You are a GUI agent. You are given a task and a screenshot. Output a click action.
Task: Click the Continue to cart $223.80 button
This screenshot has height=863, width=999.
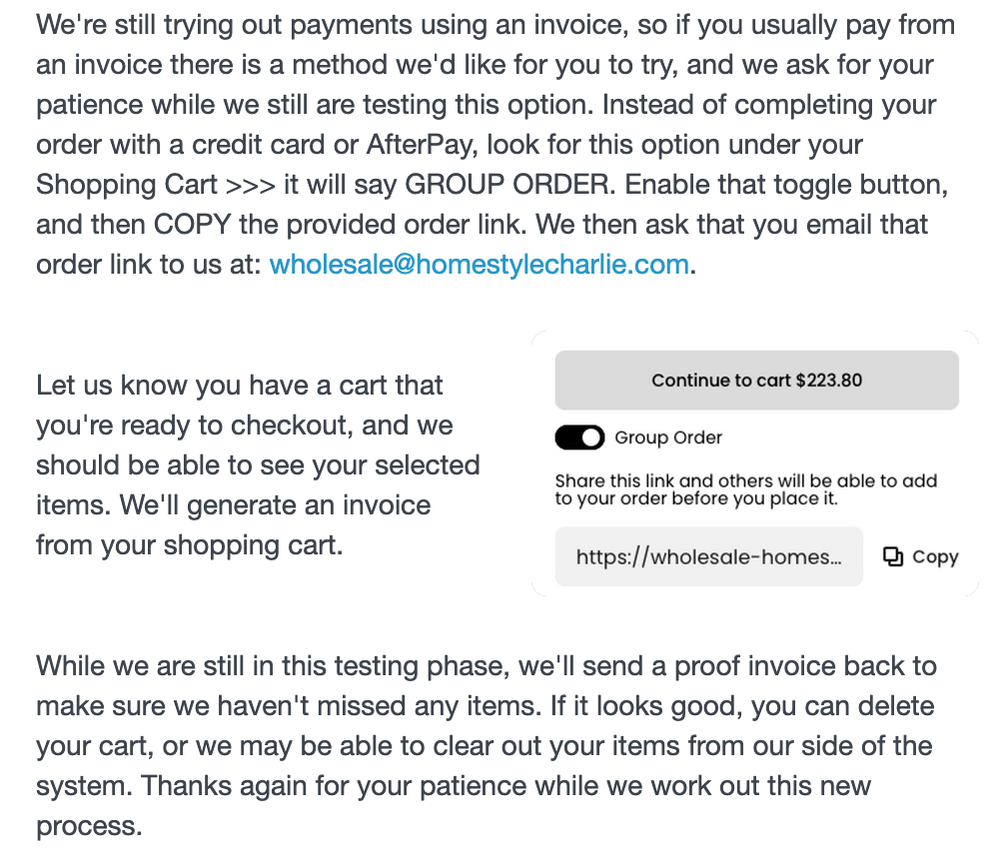(756, 380)
